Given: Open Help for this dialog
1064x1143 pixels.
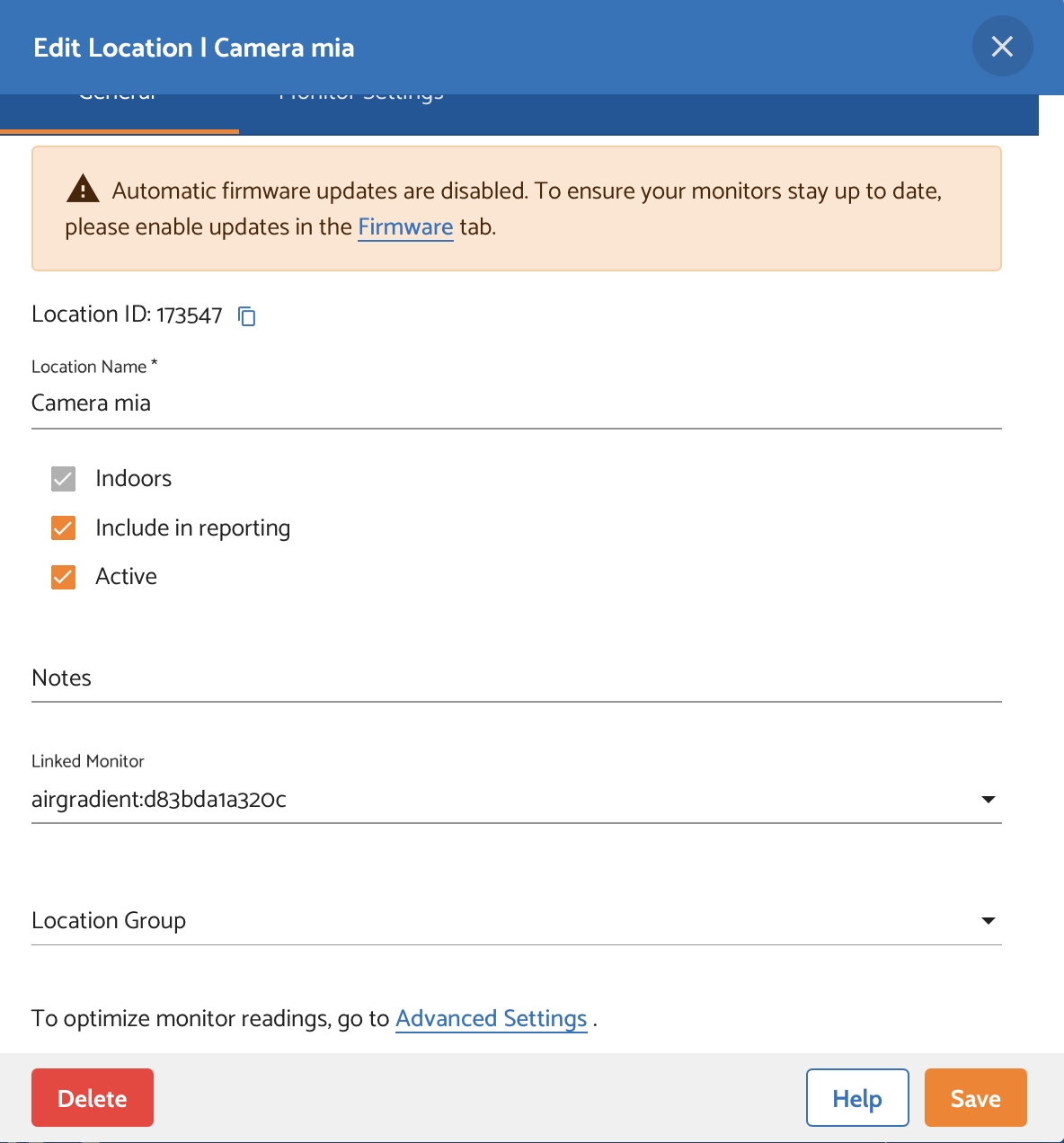Looking at the screenshot, I should pos(857,1097).
